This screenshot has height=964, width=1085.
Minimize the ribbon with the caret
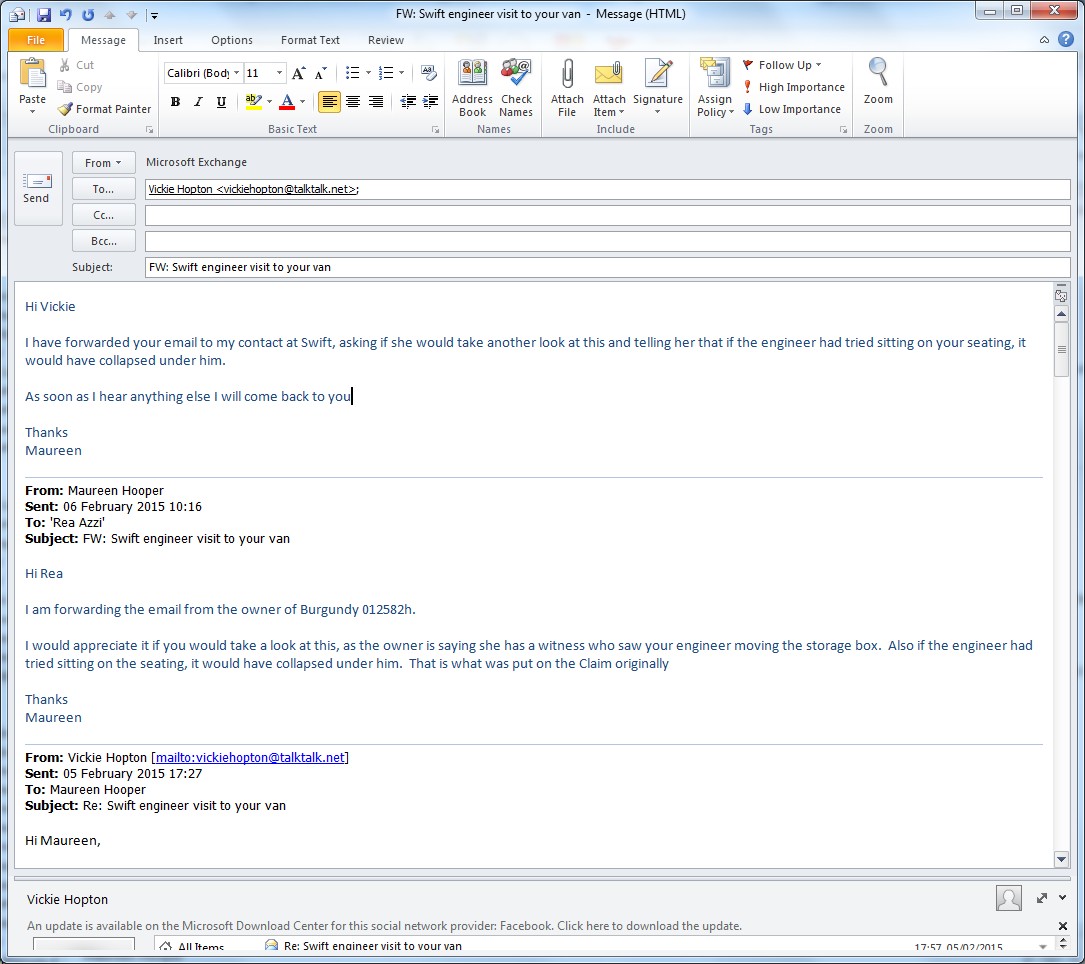pyautogui.click(x=1044, y=40)
